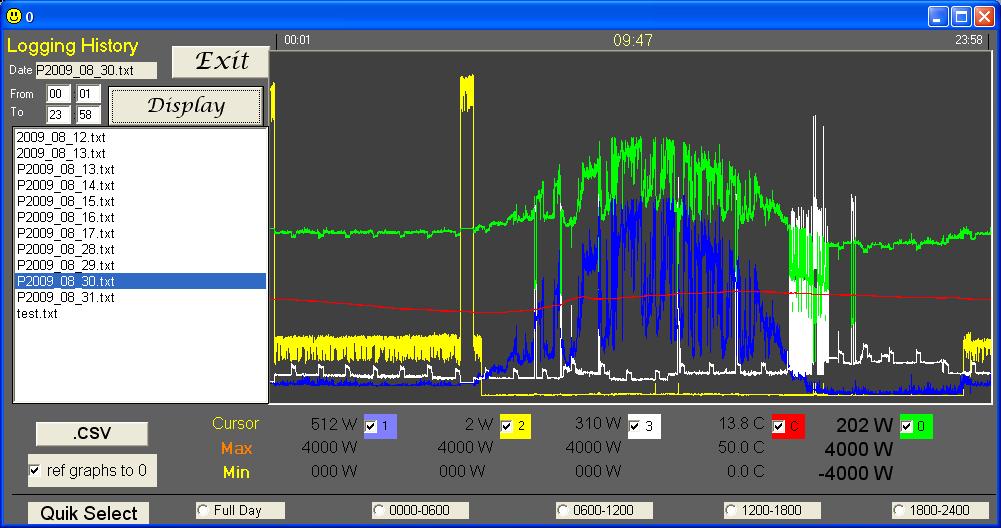This screenshot has width=1001, height=528.
Task: Toggle the red temperature C checkbox
Action: (779, 426)
